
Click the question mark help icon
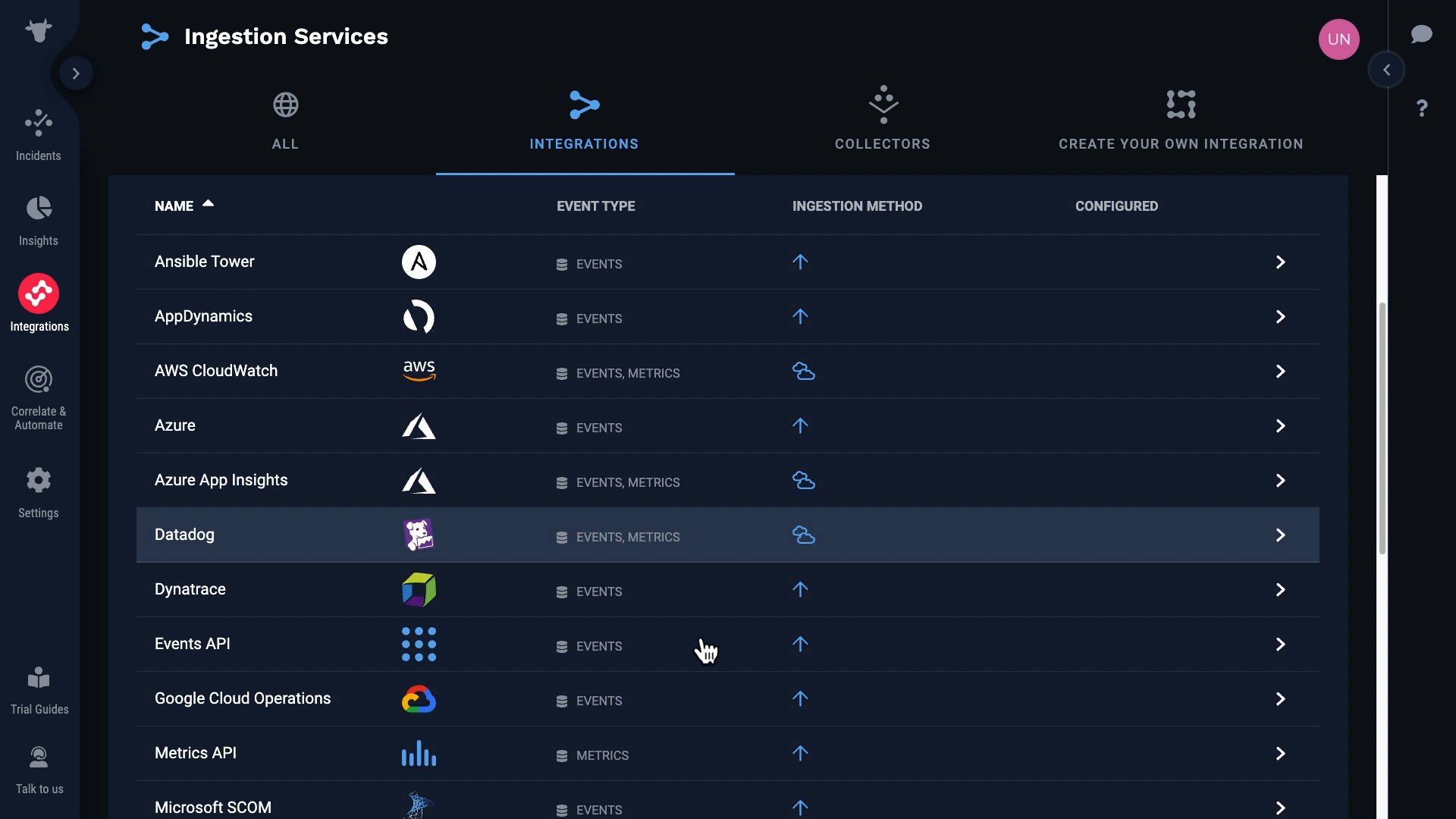pyautogui.click(x=1422, y=108)
